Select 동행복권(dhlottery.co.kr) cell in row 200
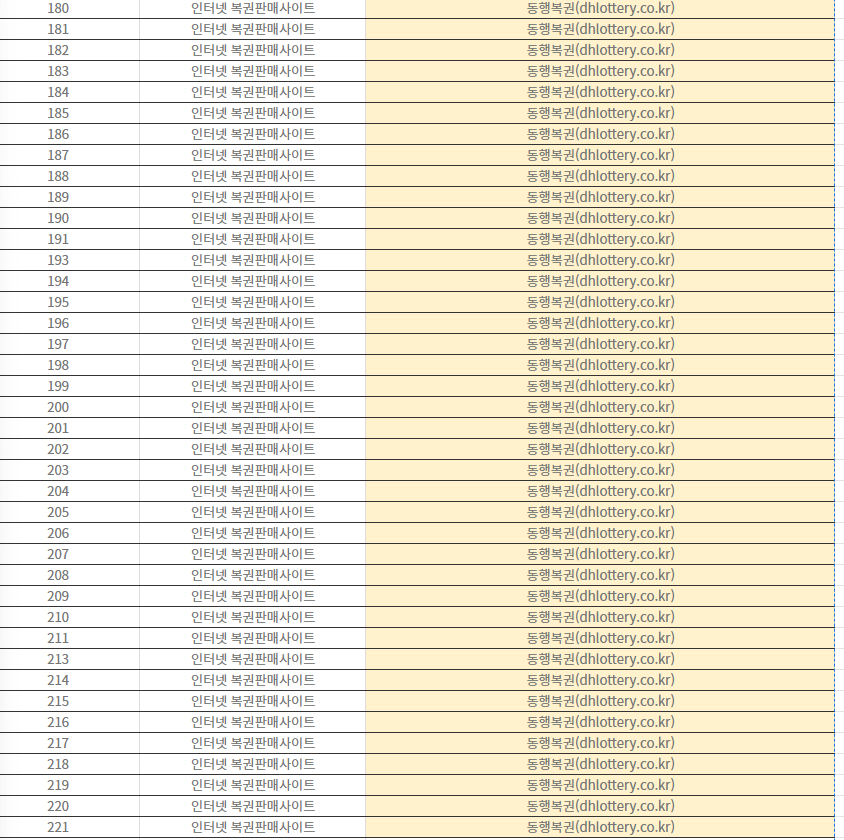Screen dimensions: 844x840 [600, 407]
